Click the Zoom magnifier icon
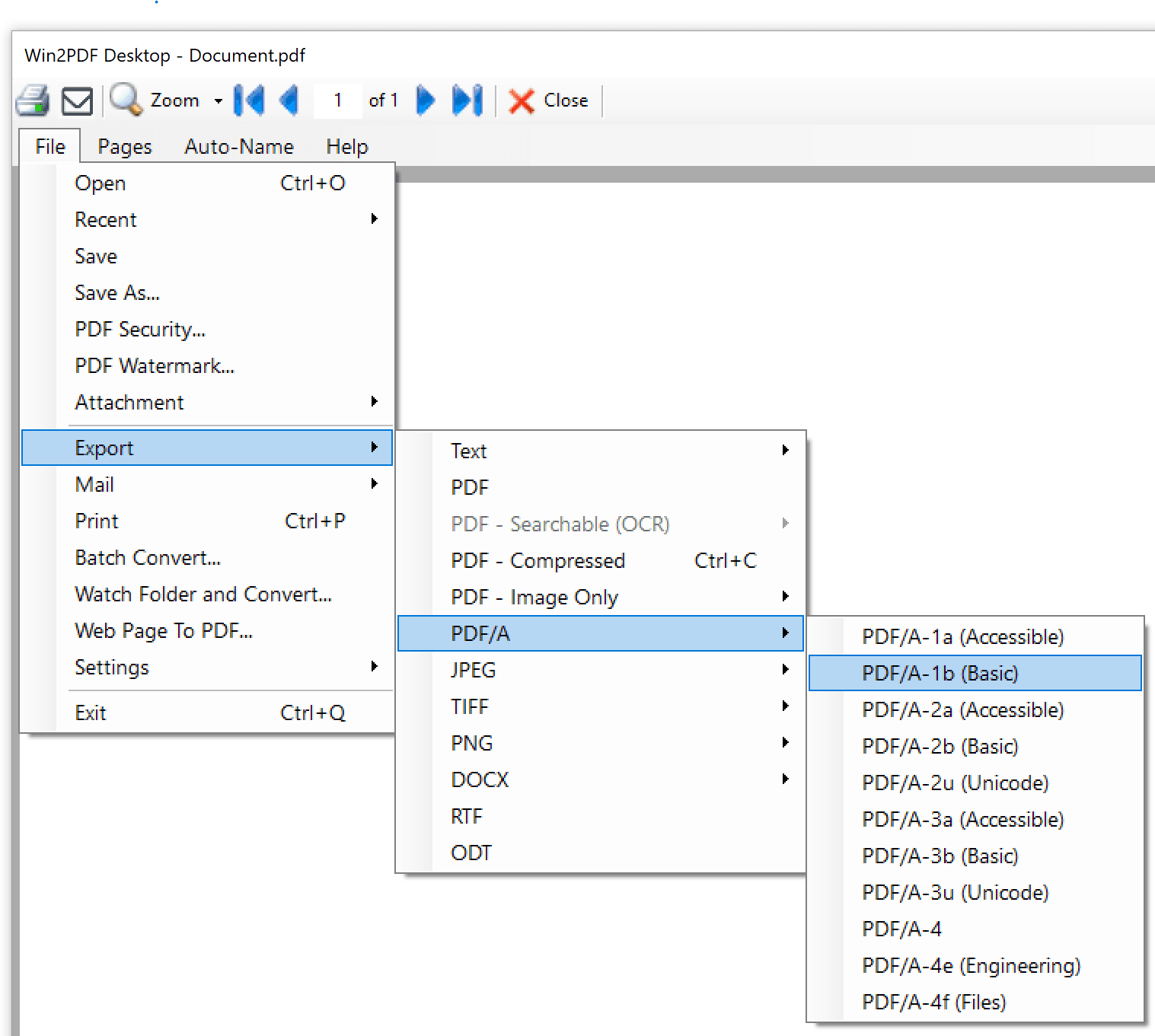The width and height of the screenshot is (1155, 1036). (126, 100)
